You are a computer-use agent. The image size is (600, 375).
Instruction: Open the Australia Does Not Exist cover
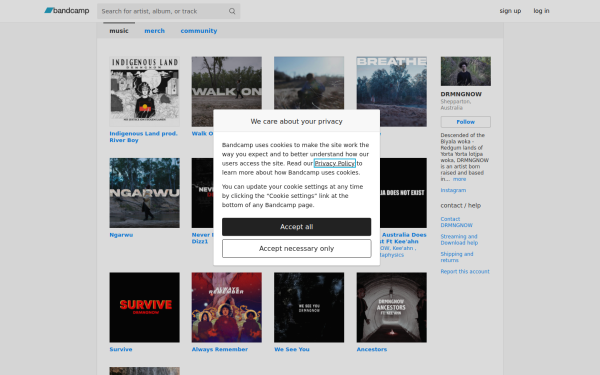click(403, 193)
